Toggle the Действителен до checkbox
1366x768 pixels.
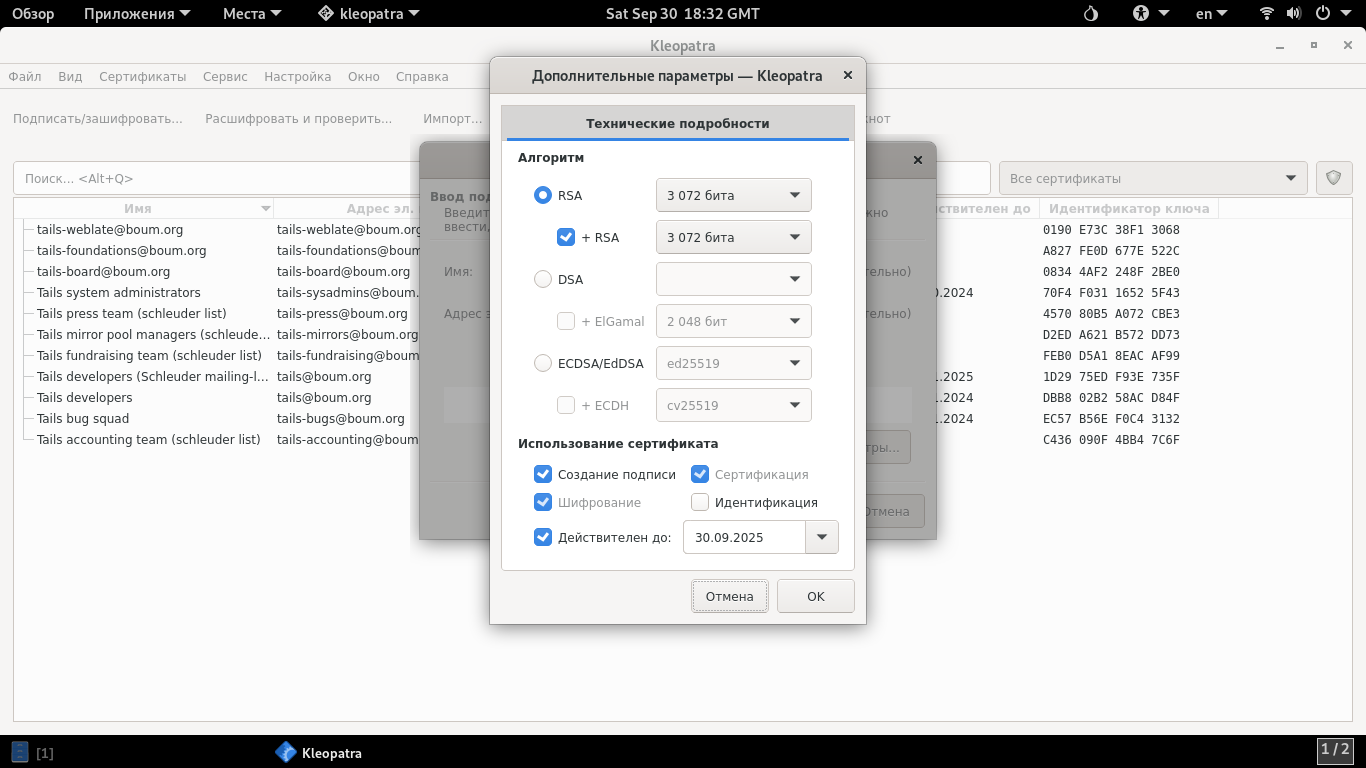(x=543, y=537)
